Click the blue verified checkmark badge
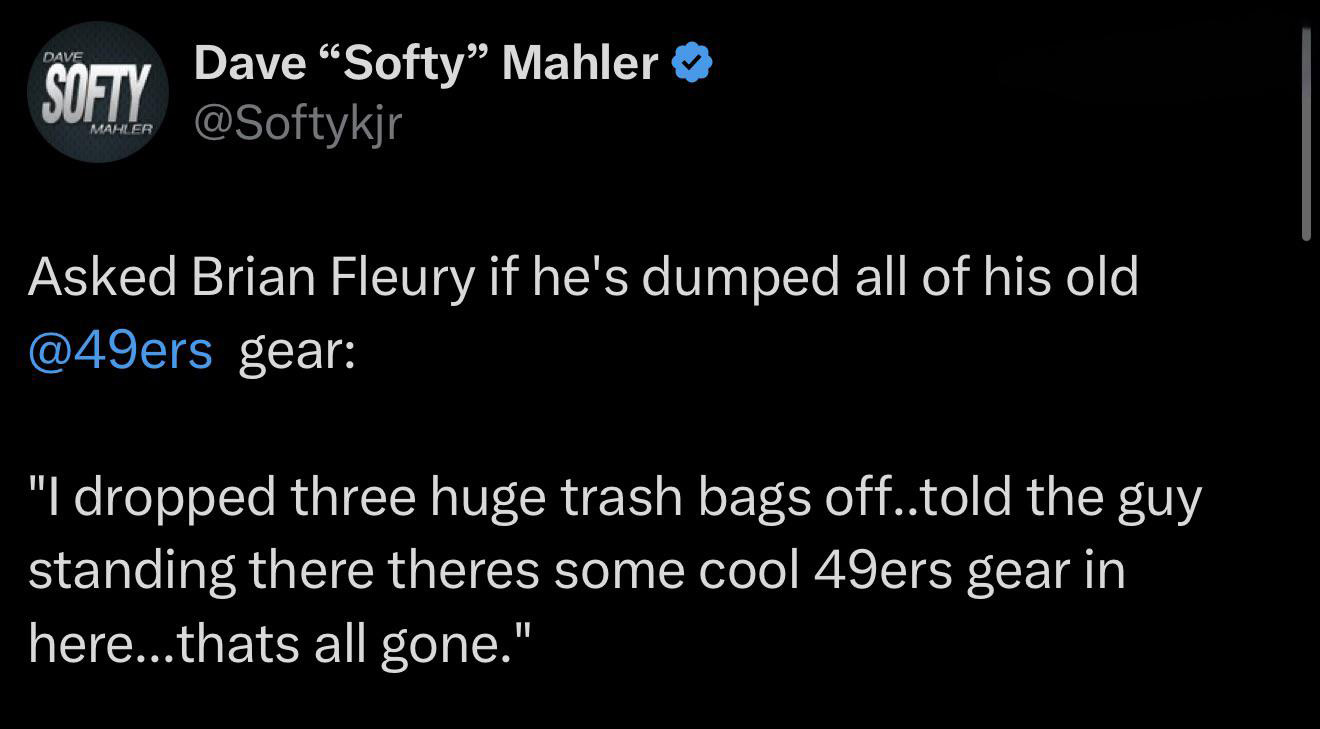1320x729 pixels. coord(692,64)
